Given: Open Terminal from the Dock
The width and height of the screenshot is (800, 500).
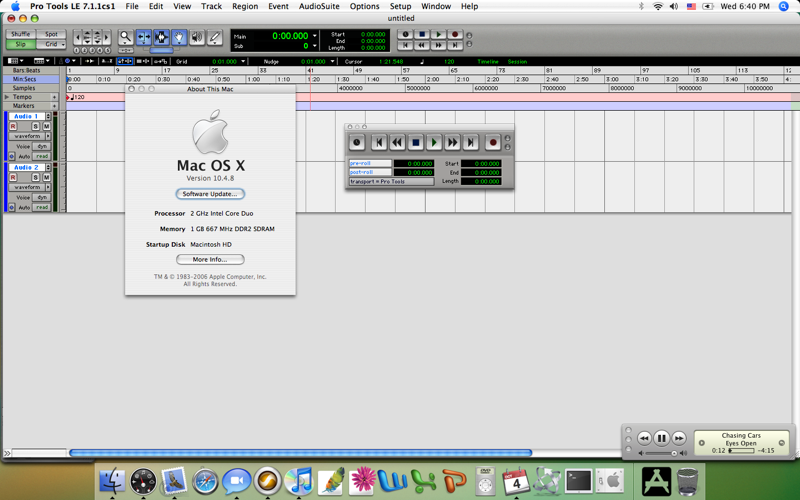Looking at the screenshot, I should pos(579,481).
